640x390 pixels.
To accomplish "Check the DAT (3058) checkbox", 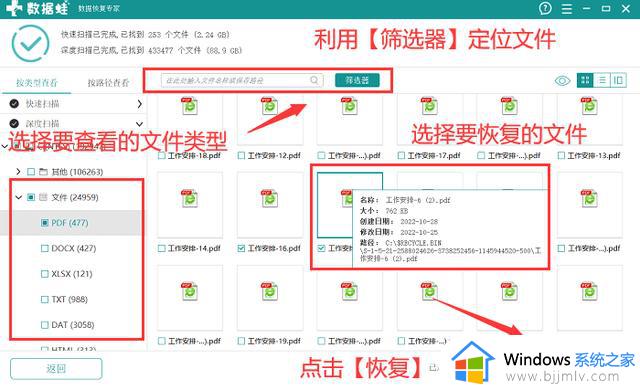I will [45, 325].
